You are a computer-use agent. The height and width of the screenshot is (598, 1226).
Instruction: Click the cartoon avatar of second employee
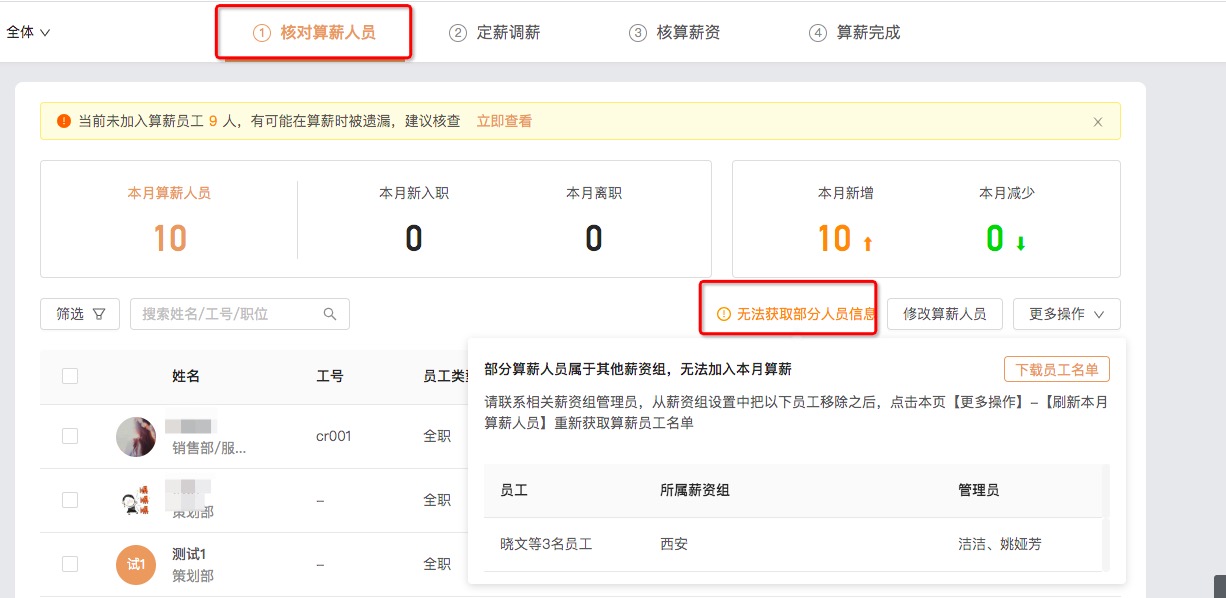pyautogui.click(x=136, y=500)
